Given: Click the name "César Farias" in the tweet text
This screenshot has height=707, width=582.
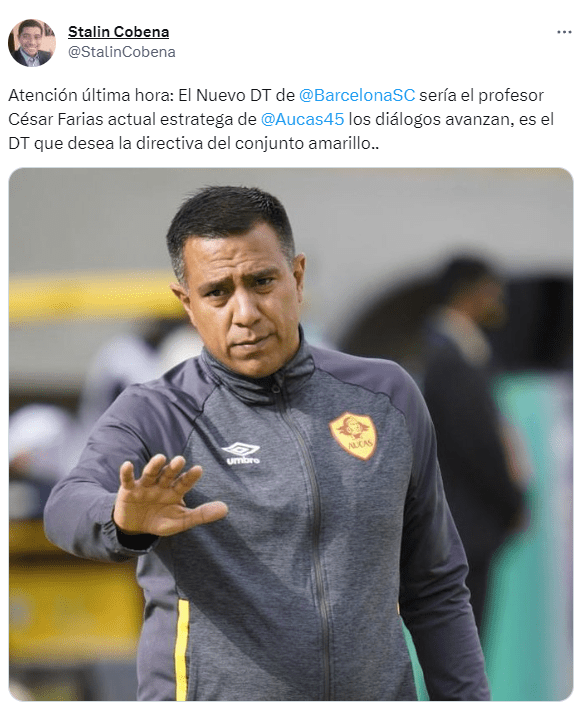Looking at the screenshot, I should pos(56,119).
